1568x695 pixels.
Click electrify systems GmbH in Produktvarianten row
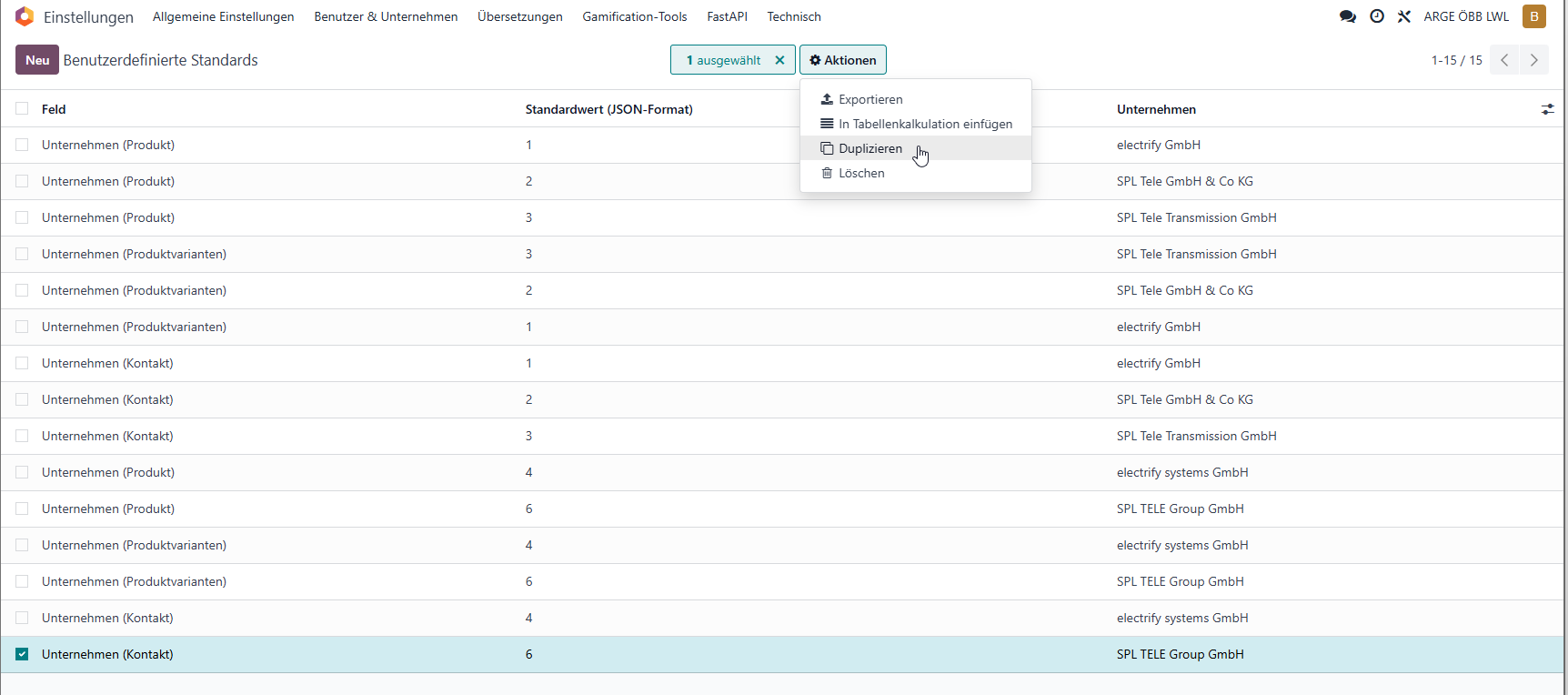coord(1182,545)
